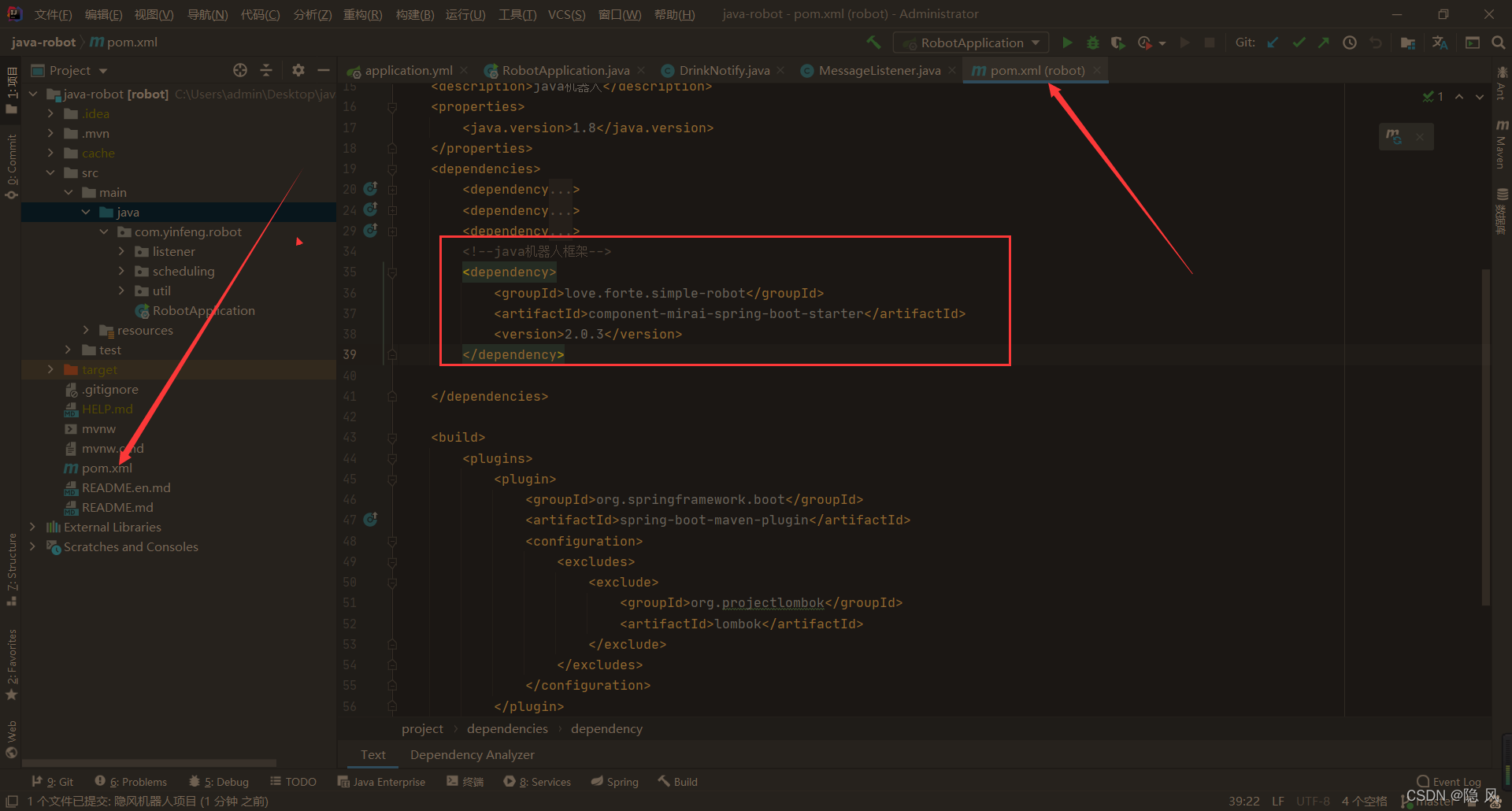This screenshot has height=811, width=1512.
Task: Click locate-file target icon in Project panel
Action: point(240,70)
